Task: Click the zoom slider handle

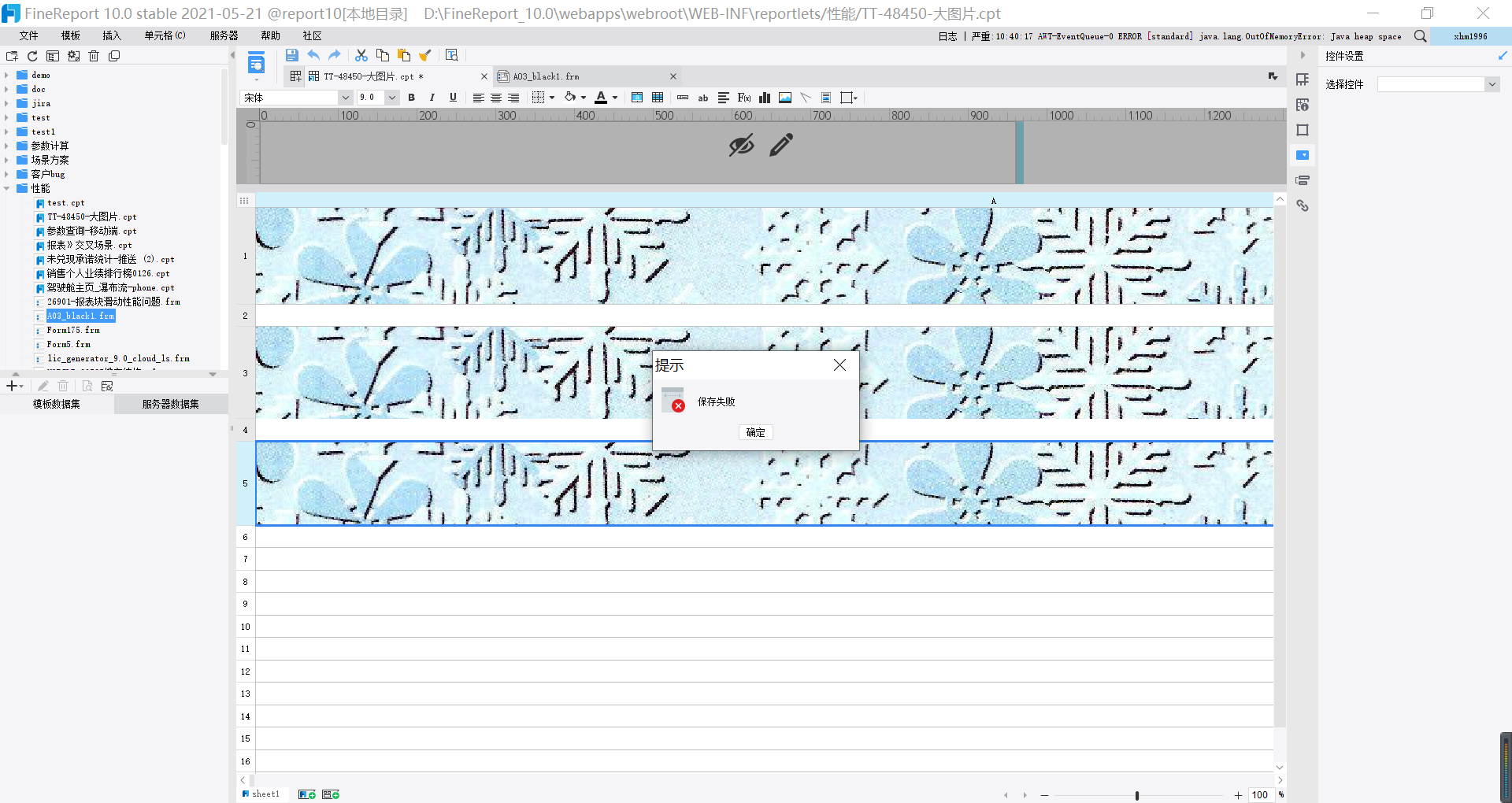Action: point(1137,795)
